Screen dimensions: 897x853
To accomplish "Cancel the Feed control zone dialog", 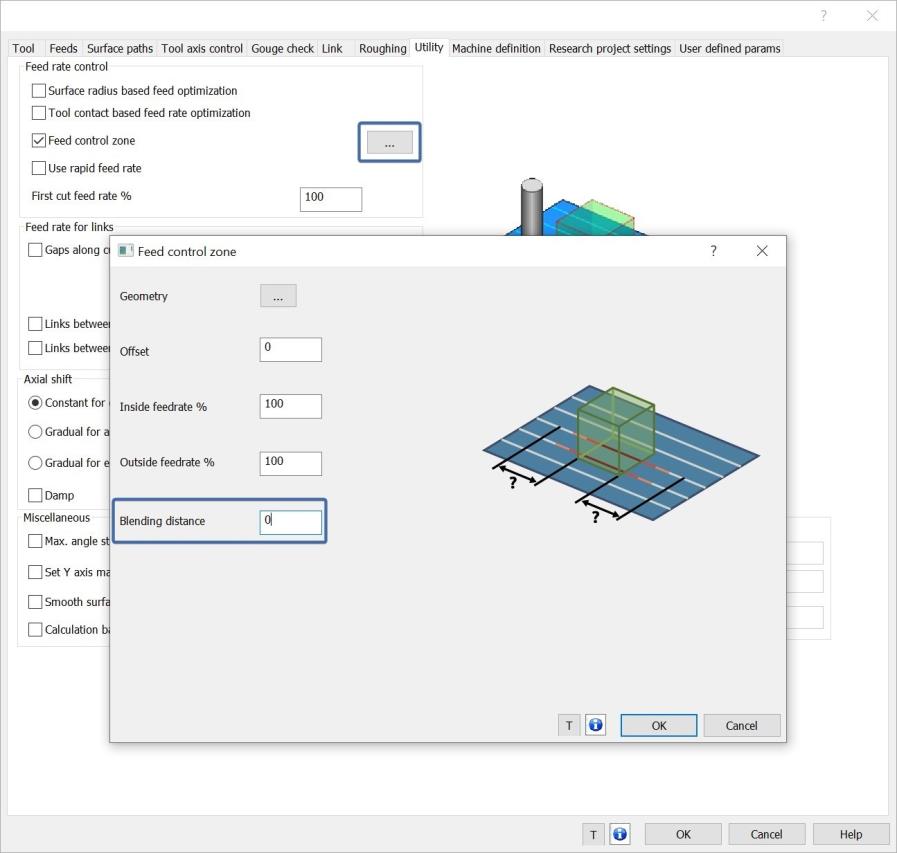I will pos(741,725).
